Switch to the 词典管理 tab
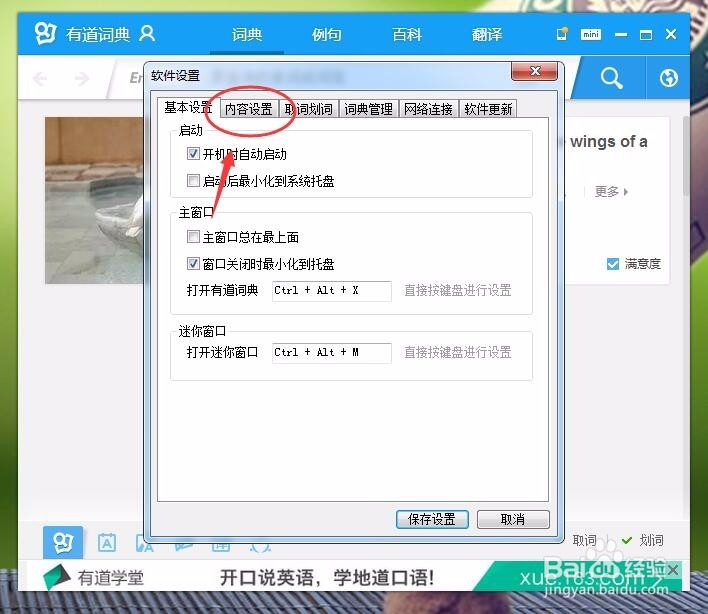 coord(368,109)
